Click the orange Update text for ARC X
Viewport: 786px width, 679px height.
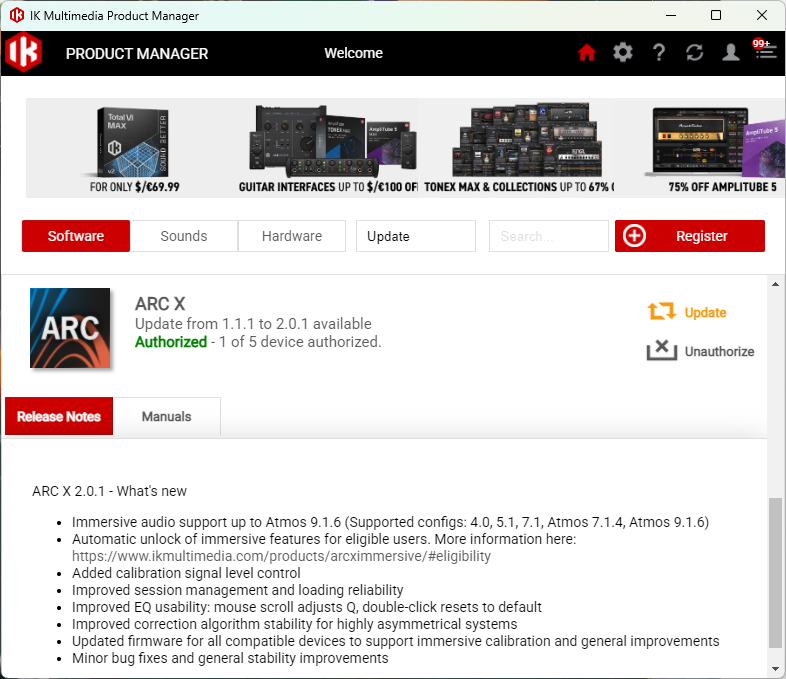(x=705, y=312)
